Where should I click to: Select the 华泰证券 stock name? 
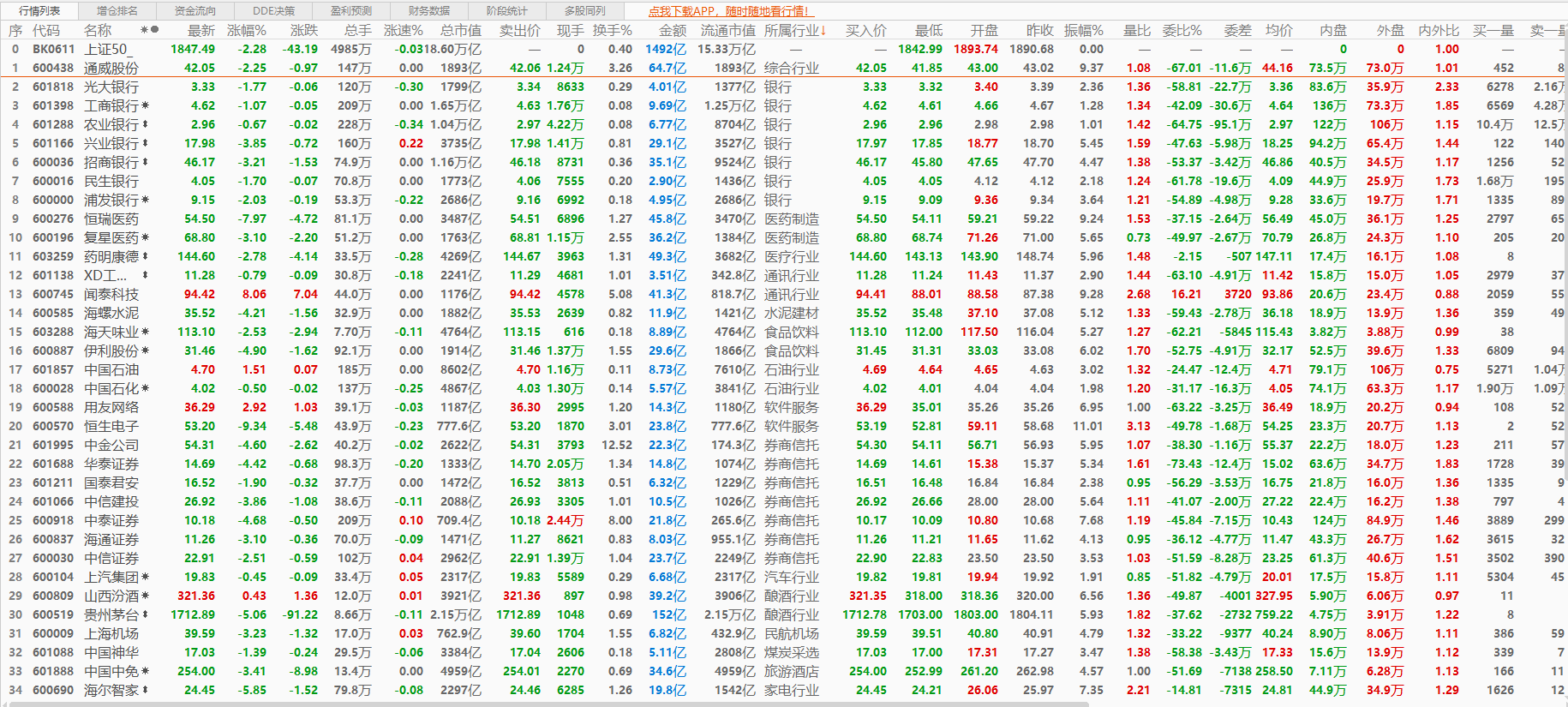click(111, 464)
